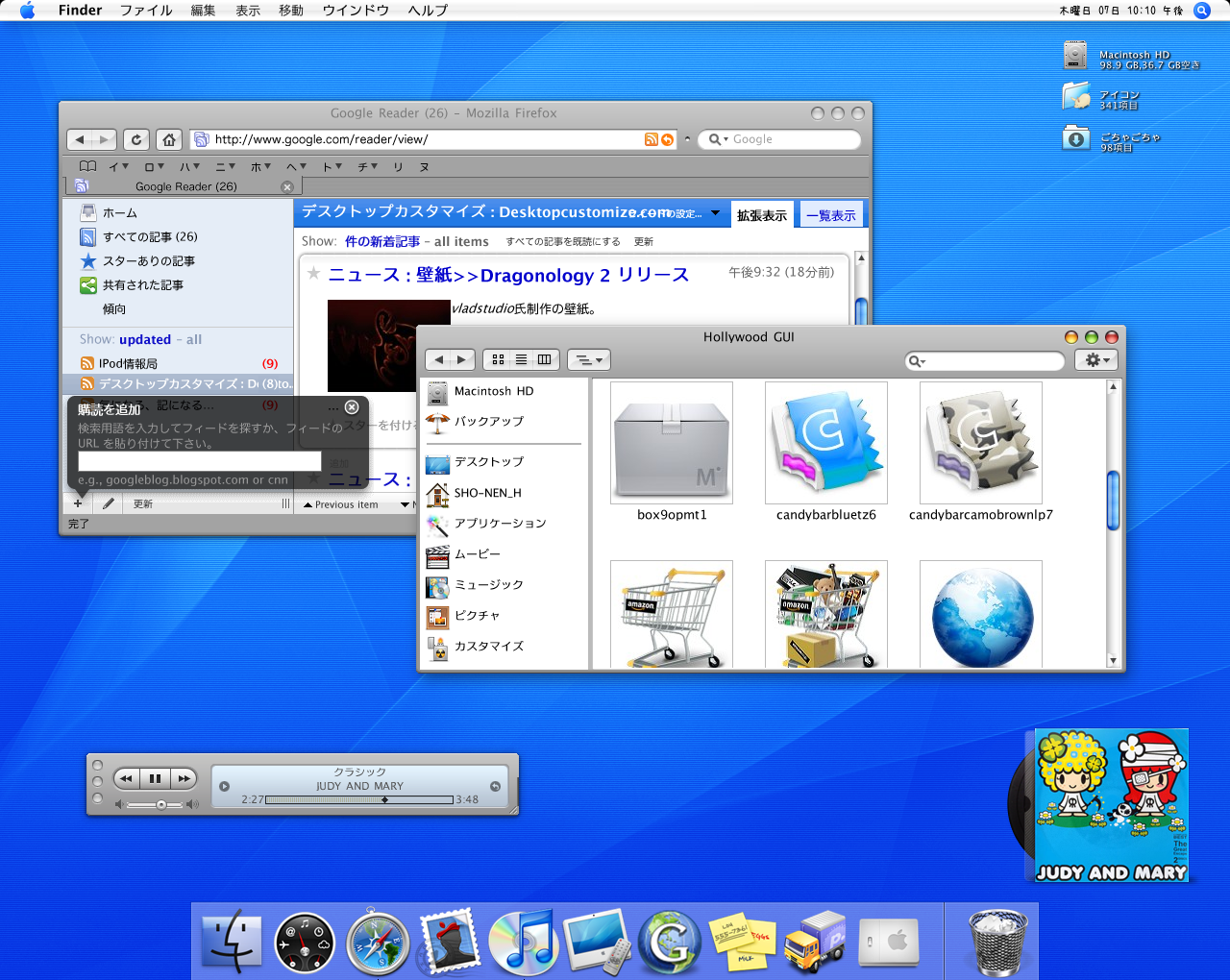
Task: Show only updated subscriptions
Action: point(145,339)
